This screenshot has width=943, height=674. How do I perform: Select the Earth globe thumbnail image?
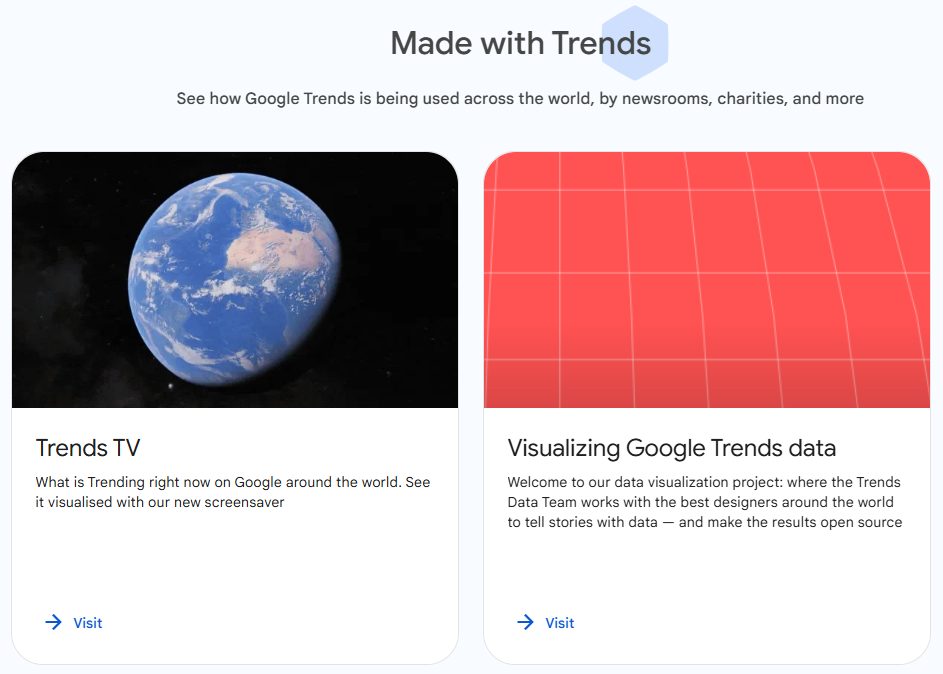coord(235,279)
